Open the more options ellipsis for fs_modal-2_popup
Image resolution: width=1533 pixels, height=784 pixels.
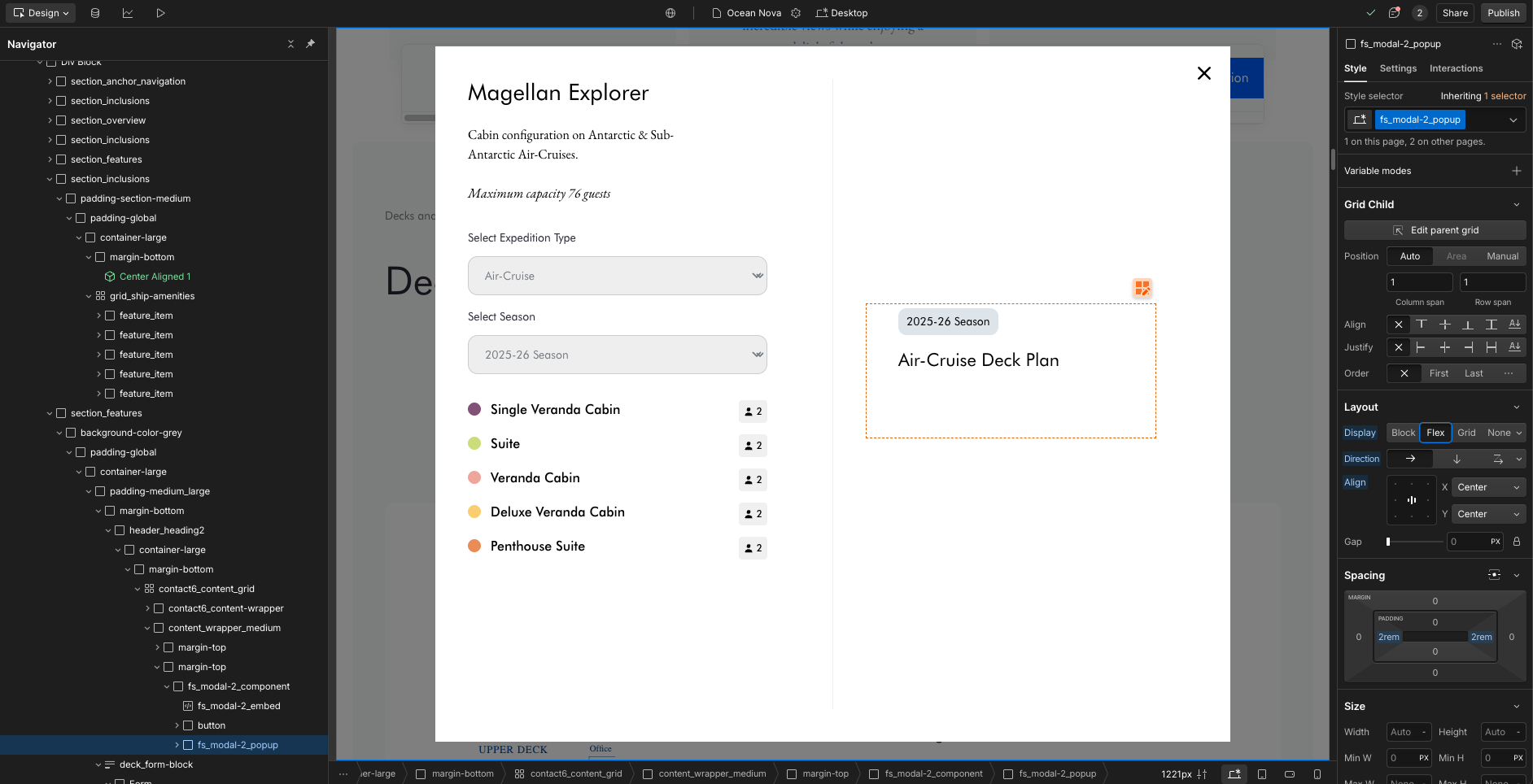point(1497,44)
